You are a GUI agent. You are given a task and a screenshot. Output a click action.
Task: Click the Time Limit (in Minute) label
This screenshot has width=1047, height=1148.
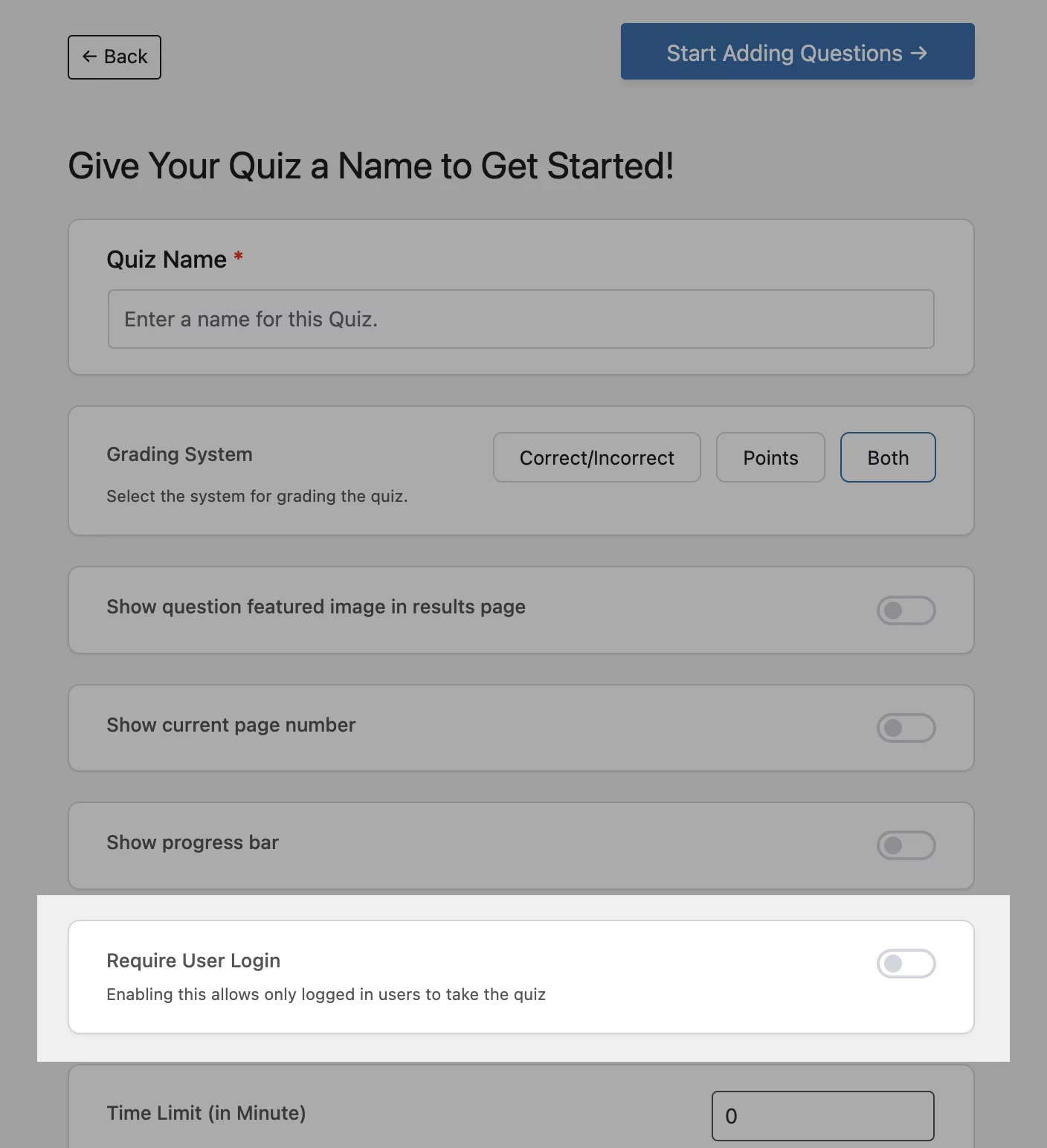coord(206,1113)
